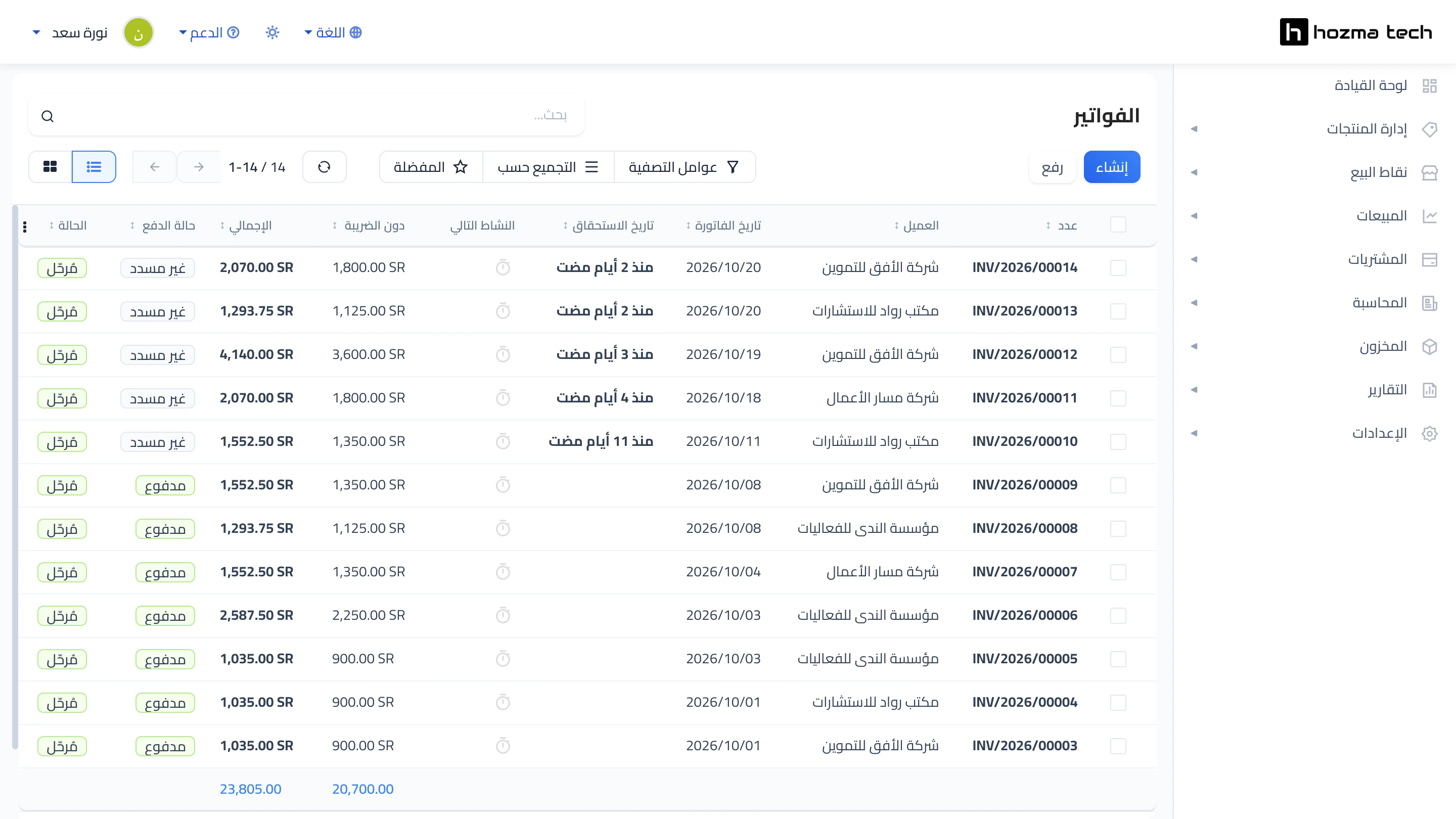1456x819 pixels.
Task: Click the user avatar ن
Action: [x=139, y=32]
